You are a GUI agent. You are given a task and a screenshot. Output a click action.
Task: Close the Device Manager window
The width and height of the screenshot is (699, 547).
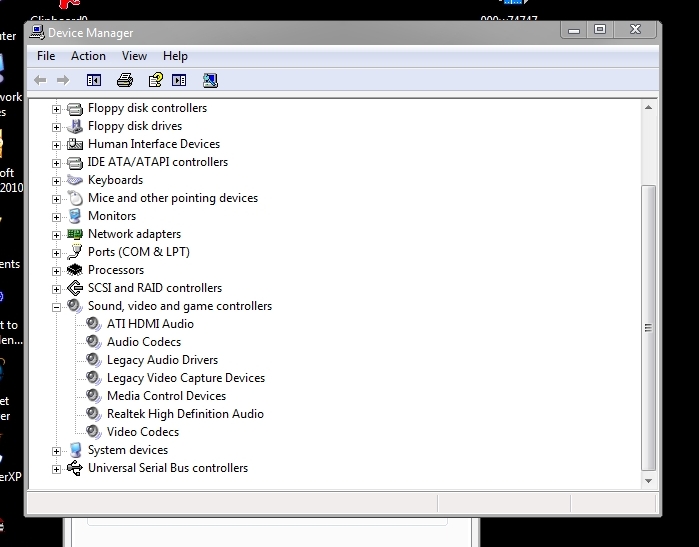tap(635, 30)
